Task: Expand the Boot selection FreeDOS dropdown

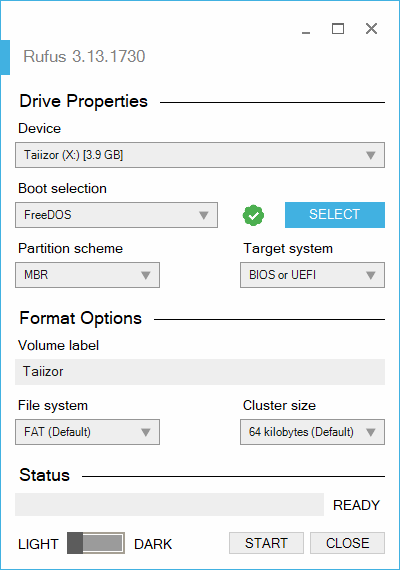Action: [116, 215]
